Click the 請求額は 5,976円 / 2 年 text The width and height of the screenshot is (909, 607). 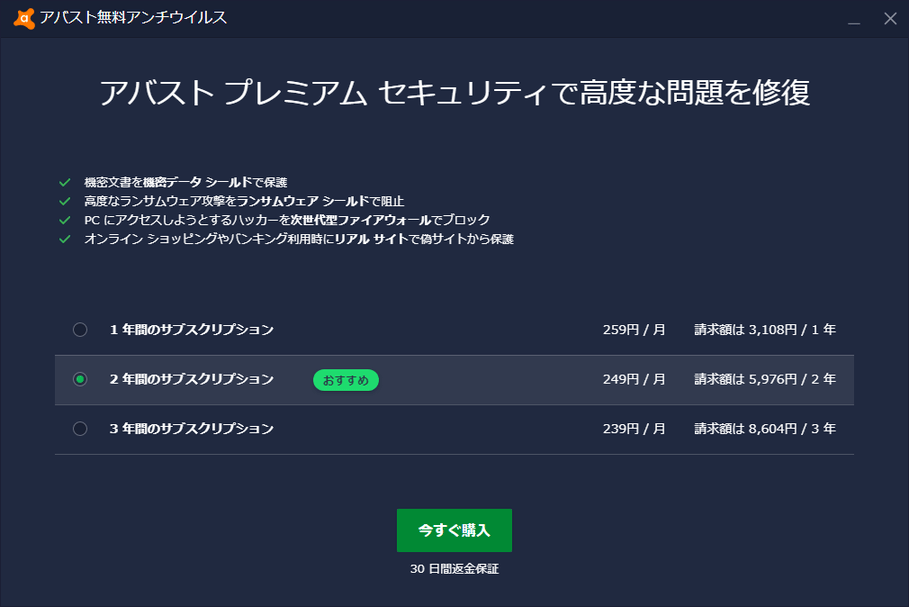(x=765, y=379)
